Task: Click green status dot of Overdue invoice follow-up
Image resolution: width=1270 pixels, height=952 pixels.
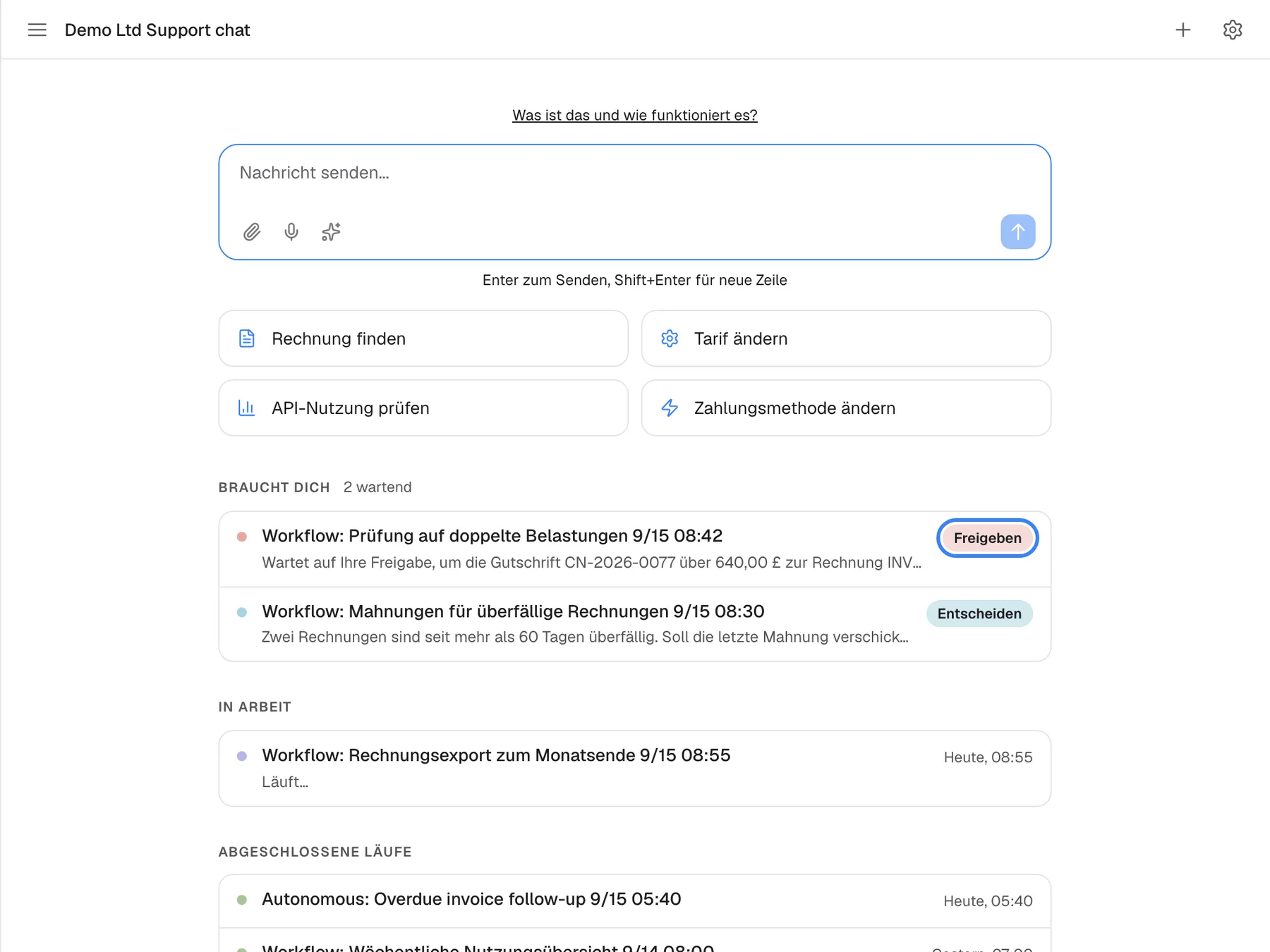Action: 242,900
